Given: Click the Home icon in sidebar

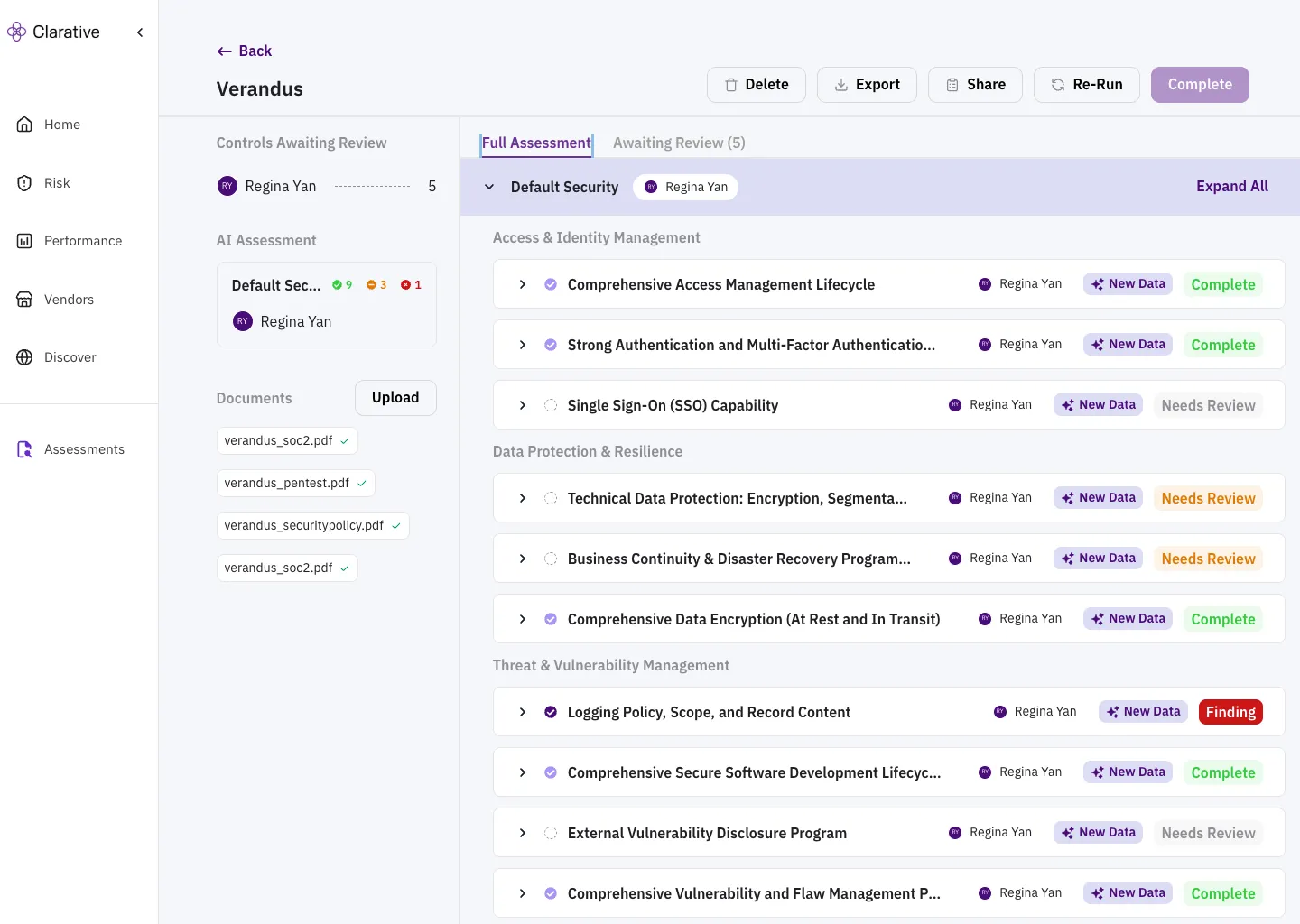Looking at the screenshot, I should pyautogui.click(x=24, y=125).
